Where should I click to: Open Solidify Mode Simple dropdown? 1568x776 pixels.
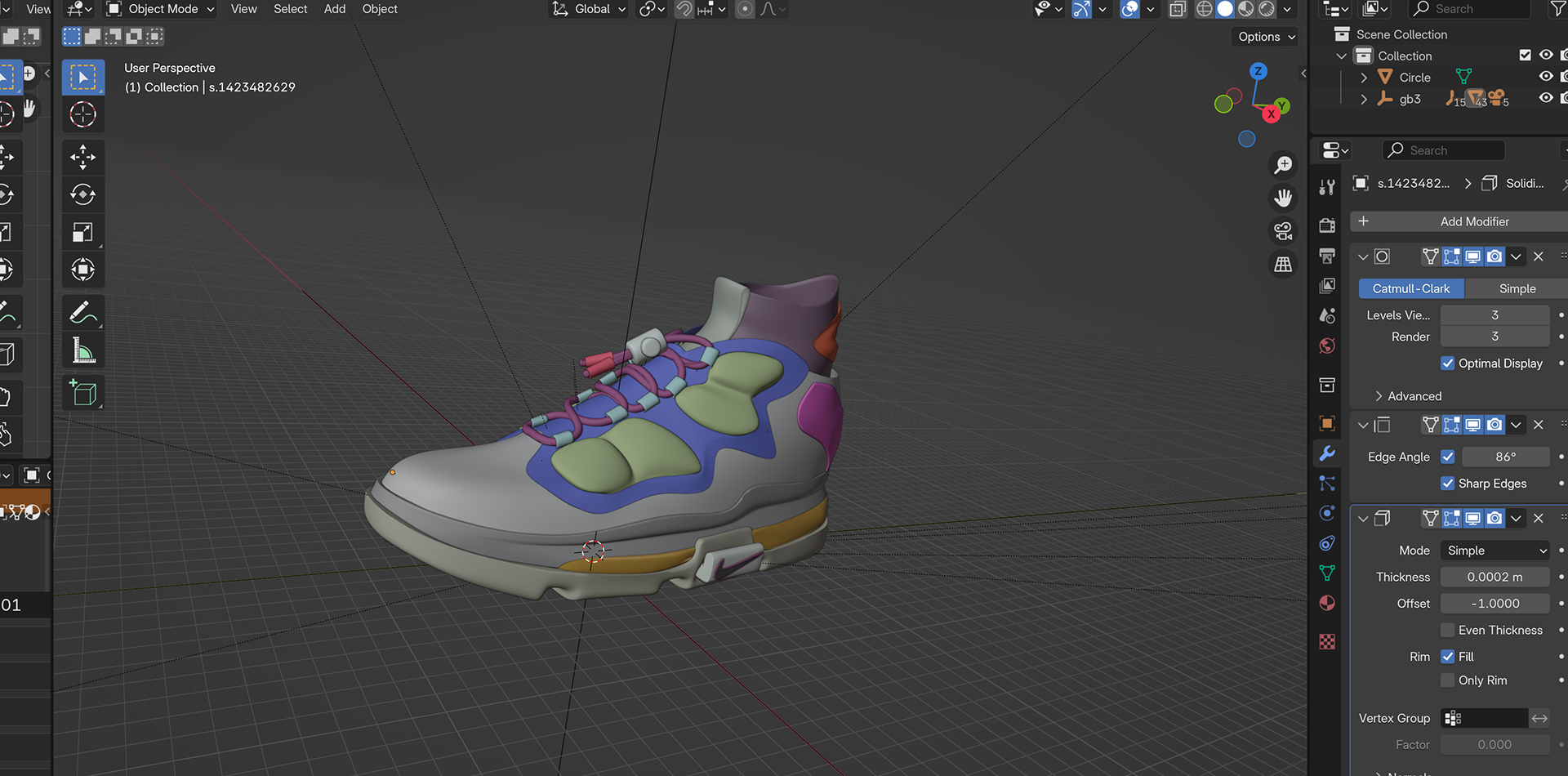pos(1495,551)
